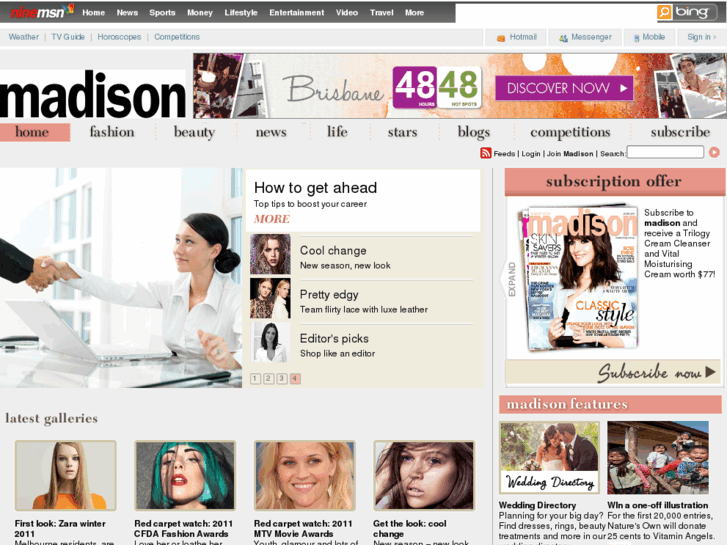Click Travel in the ninemsn bar
727x545 pixels.
click(x=382, y=13)
